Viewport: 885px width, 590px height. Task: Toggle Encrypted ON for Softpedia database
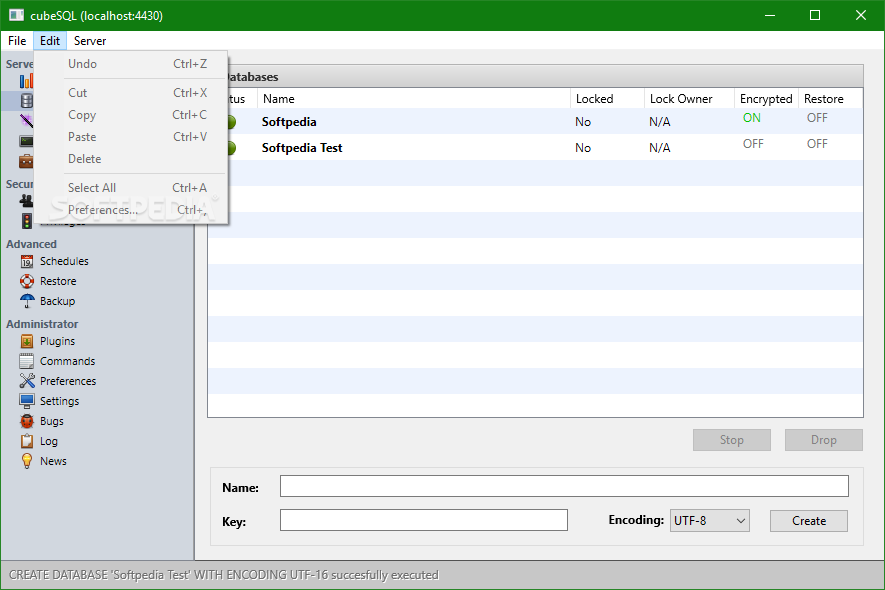751,118
